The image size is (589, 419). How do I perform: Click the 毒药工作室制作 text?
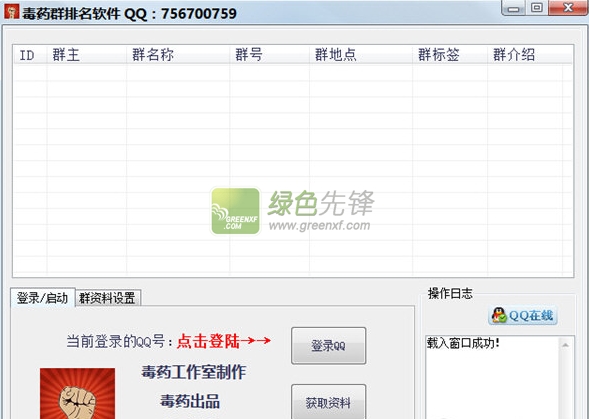(x=193, y=372)
